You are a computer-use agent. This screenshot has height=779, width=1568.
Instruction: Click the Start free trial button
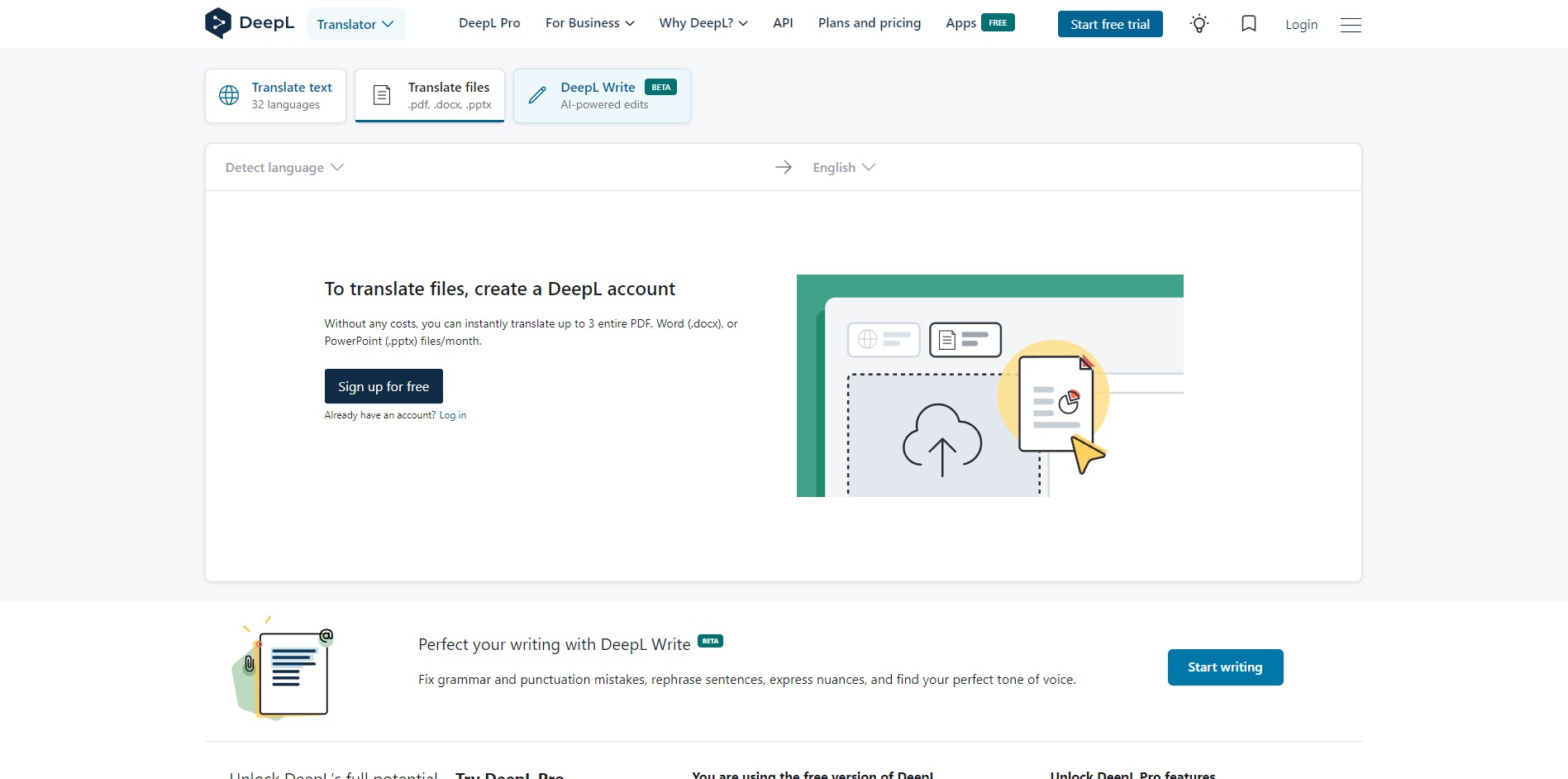tap(1110, 24)
